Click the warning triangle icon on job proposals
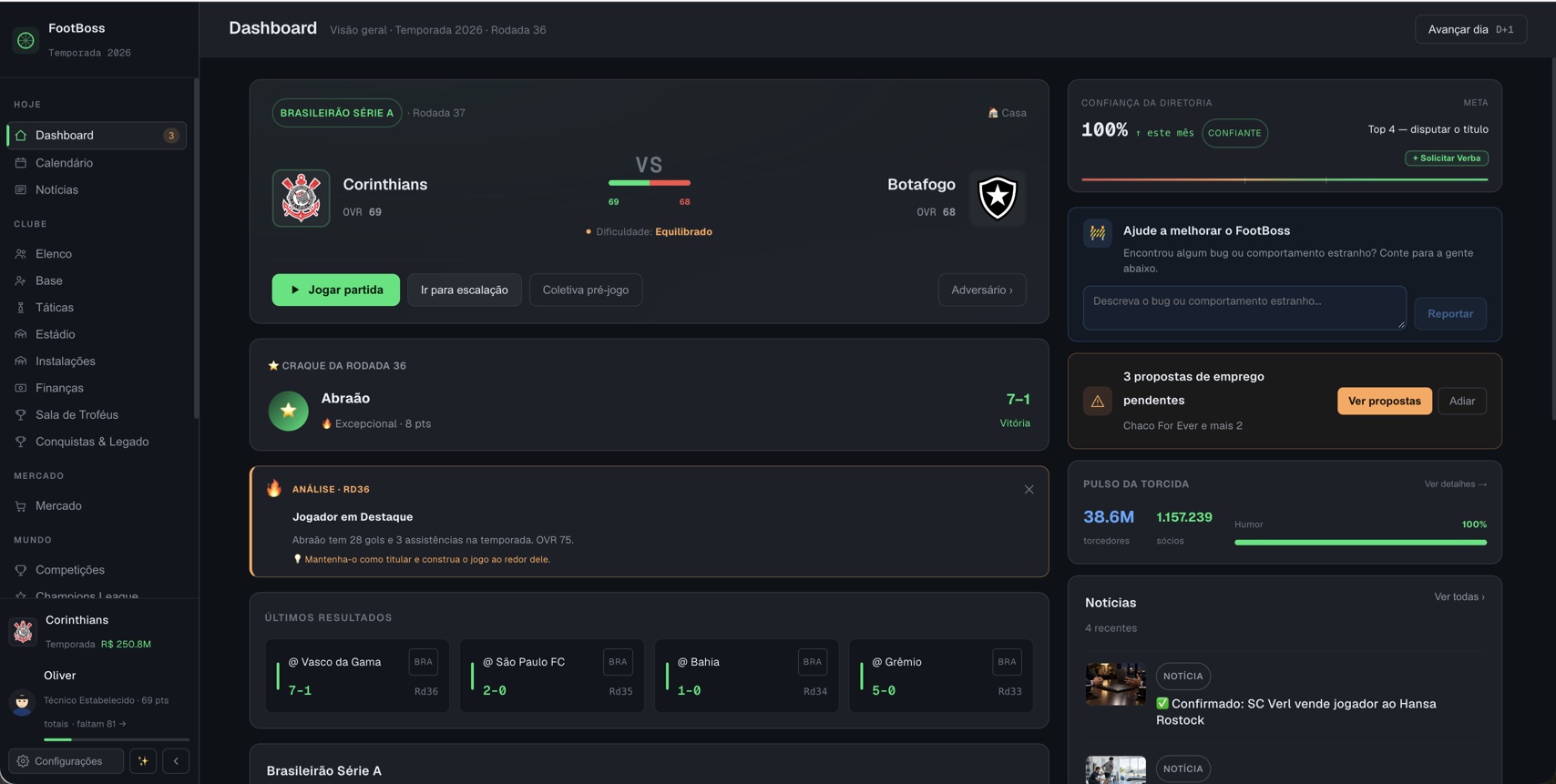Viewport: 1556px width, 784px height. point(1098,401)
